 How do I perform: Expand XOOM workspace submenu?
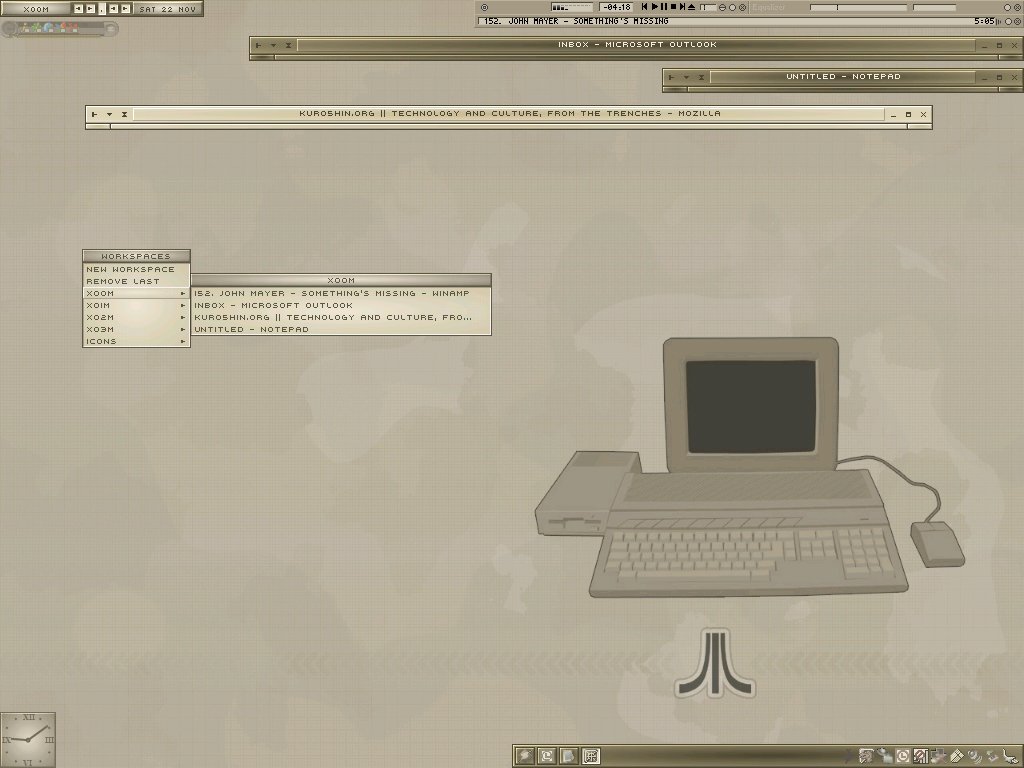[136, 293]
